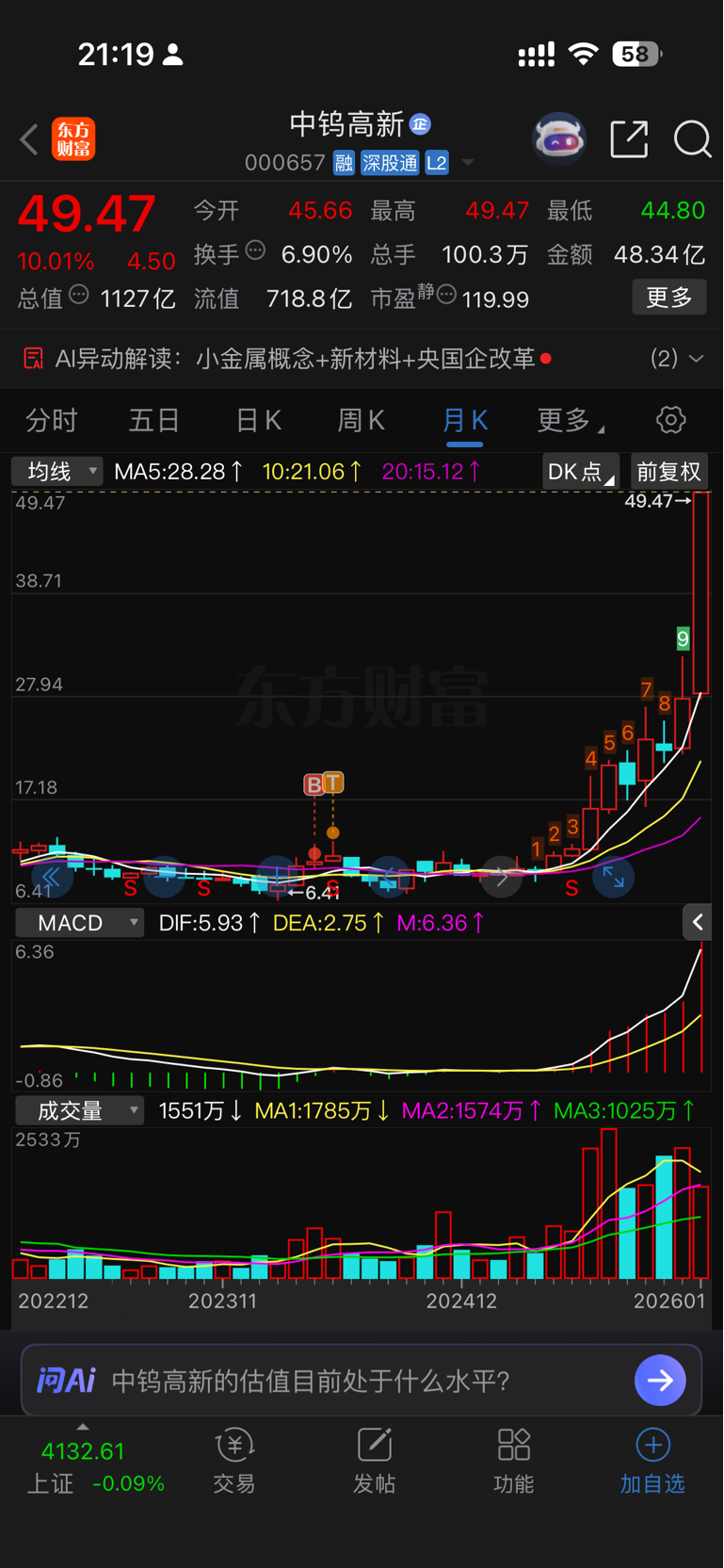
Task: Tap the info icon beside 总值
Action: point(79,295)
